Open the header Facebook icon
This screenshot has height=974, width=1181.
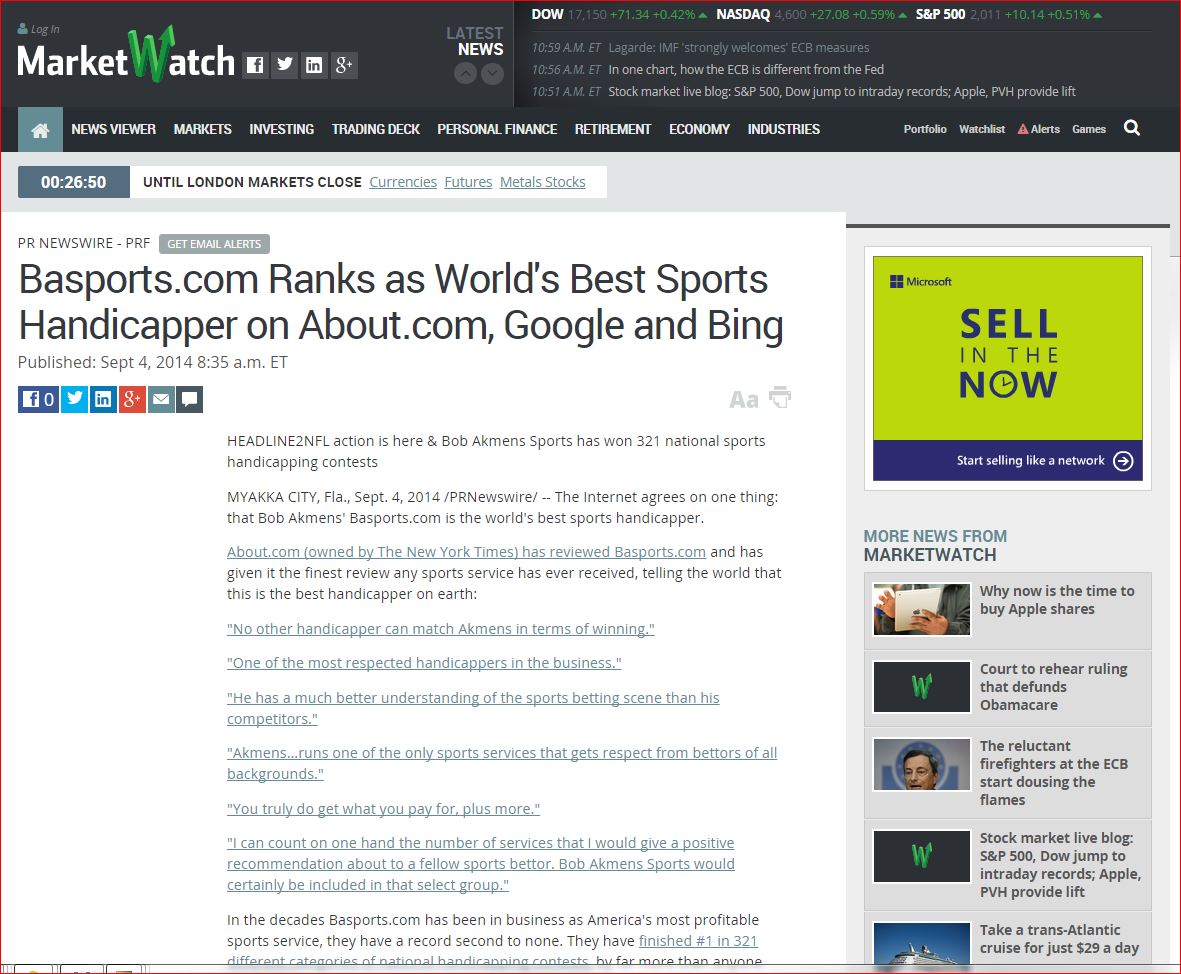255,65
